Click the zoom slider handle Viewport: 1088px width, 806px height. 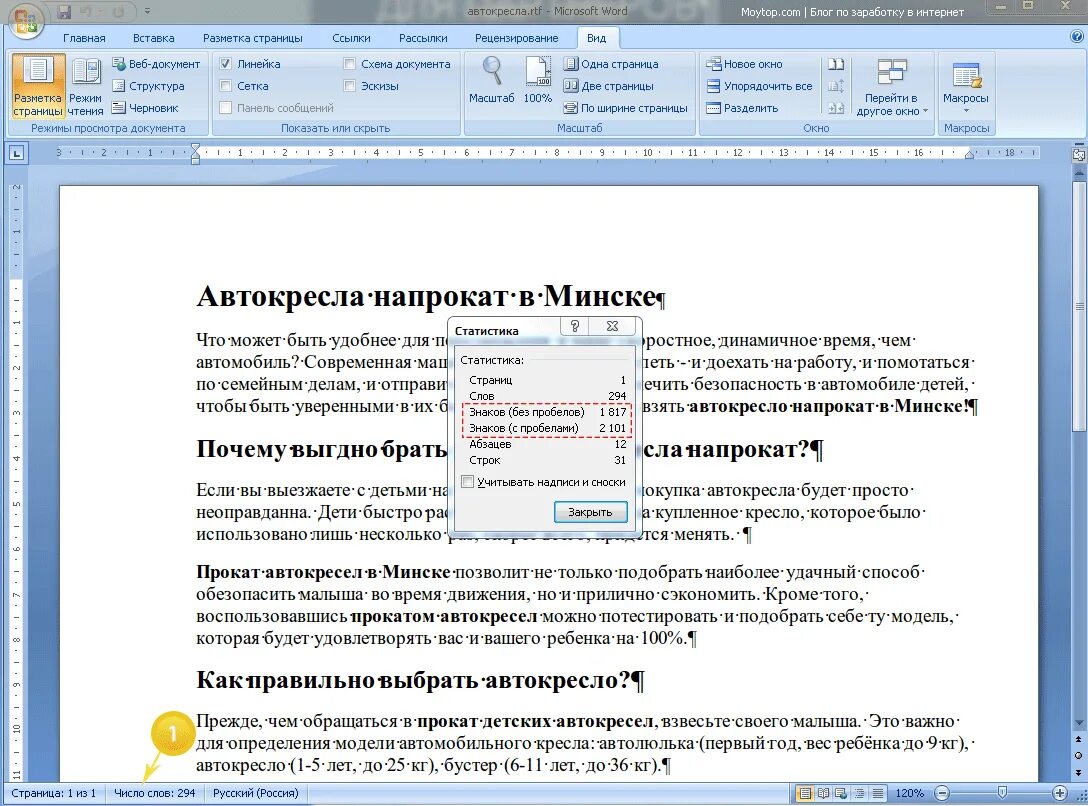point(1002,792)
